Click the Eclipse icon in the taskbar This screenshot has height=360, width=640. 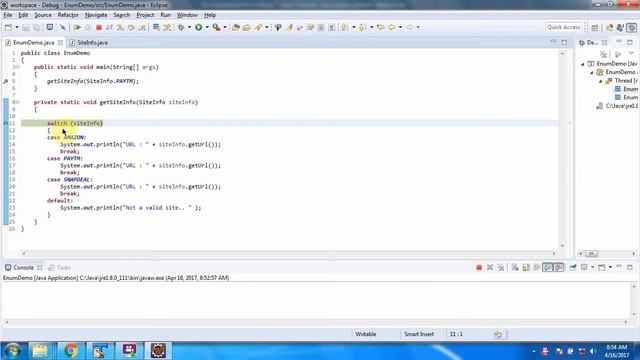coord(158,351)
